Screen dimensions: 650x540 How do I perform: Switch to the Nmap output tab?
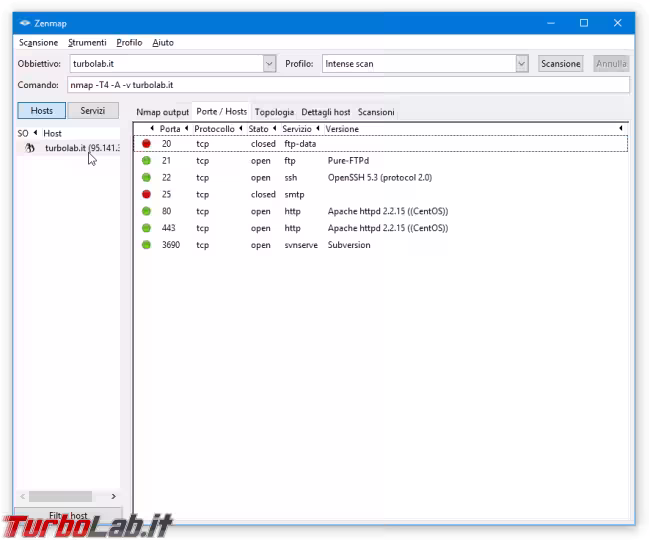point(162,112)
